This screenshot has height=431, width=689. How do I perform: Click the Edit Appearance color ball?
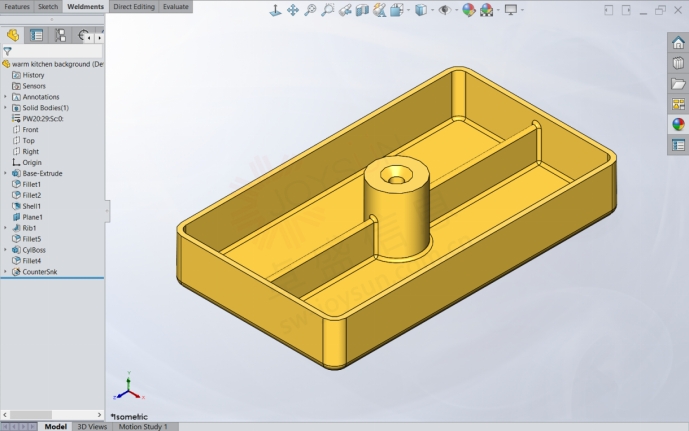[469, 10]
